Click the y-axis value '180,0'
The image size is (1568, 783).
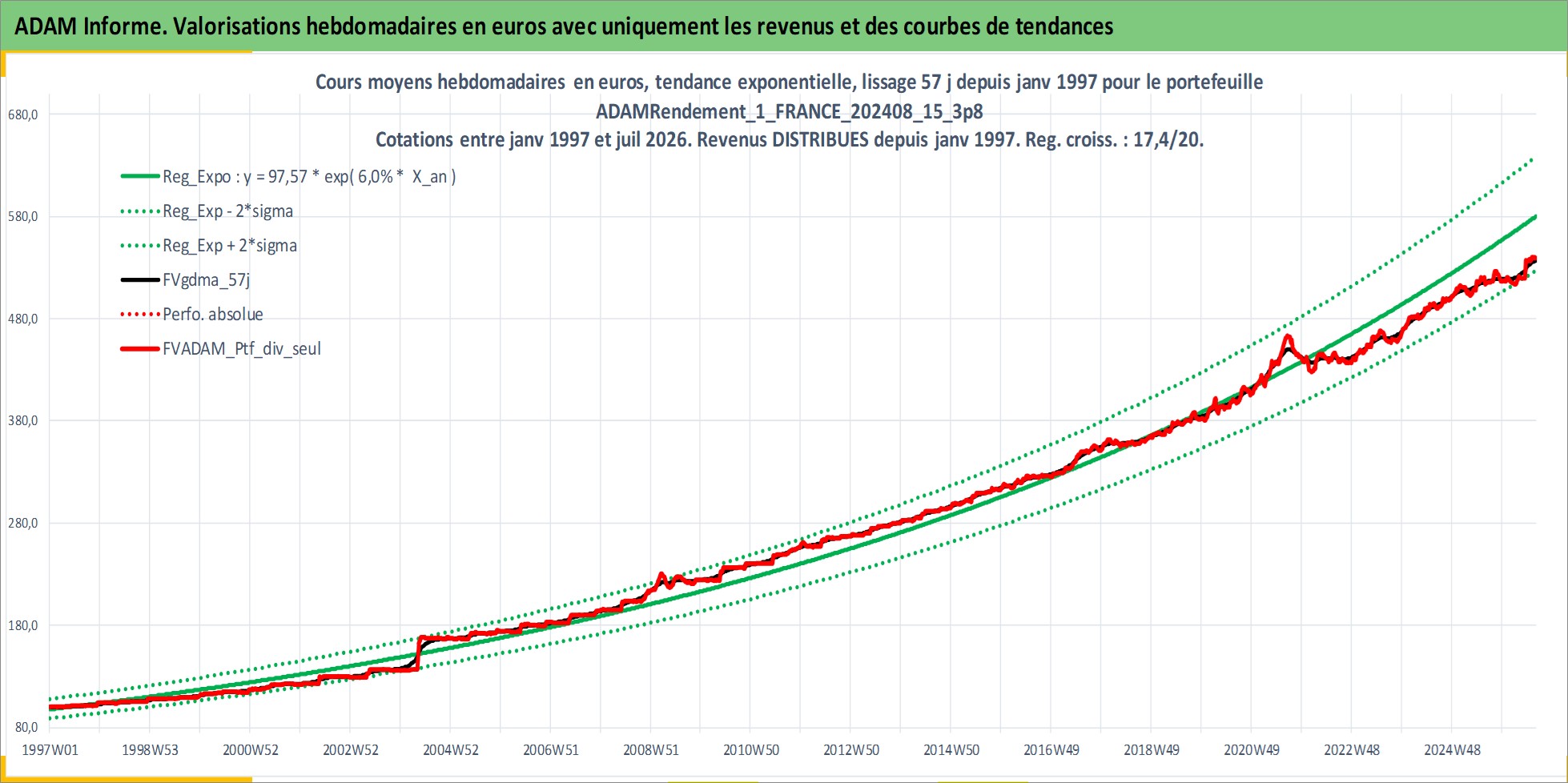22,625
